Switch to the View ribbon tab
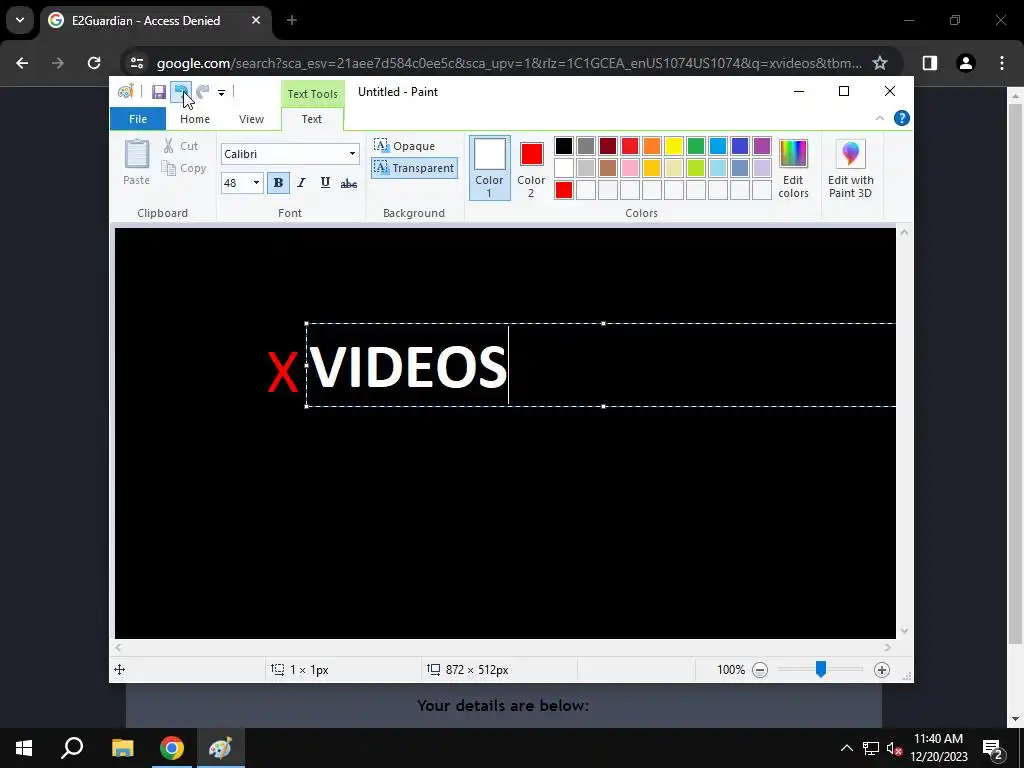Image resolution: width=1024 pixels, height=768 pixels. (x=251, y=119)
